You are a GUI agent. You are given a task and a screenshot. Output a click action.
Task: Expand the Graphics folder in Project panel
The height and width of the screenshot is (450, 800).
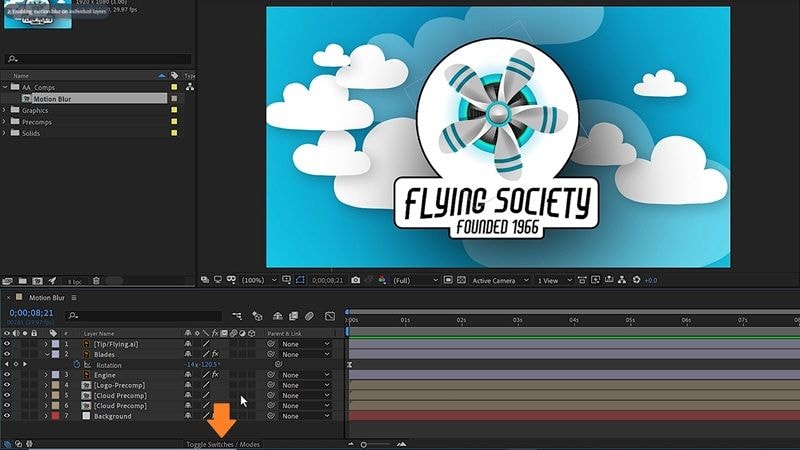5,110
